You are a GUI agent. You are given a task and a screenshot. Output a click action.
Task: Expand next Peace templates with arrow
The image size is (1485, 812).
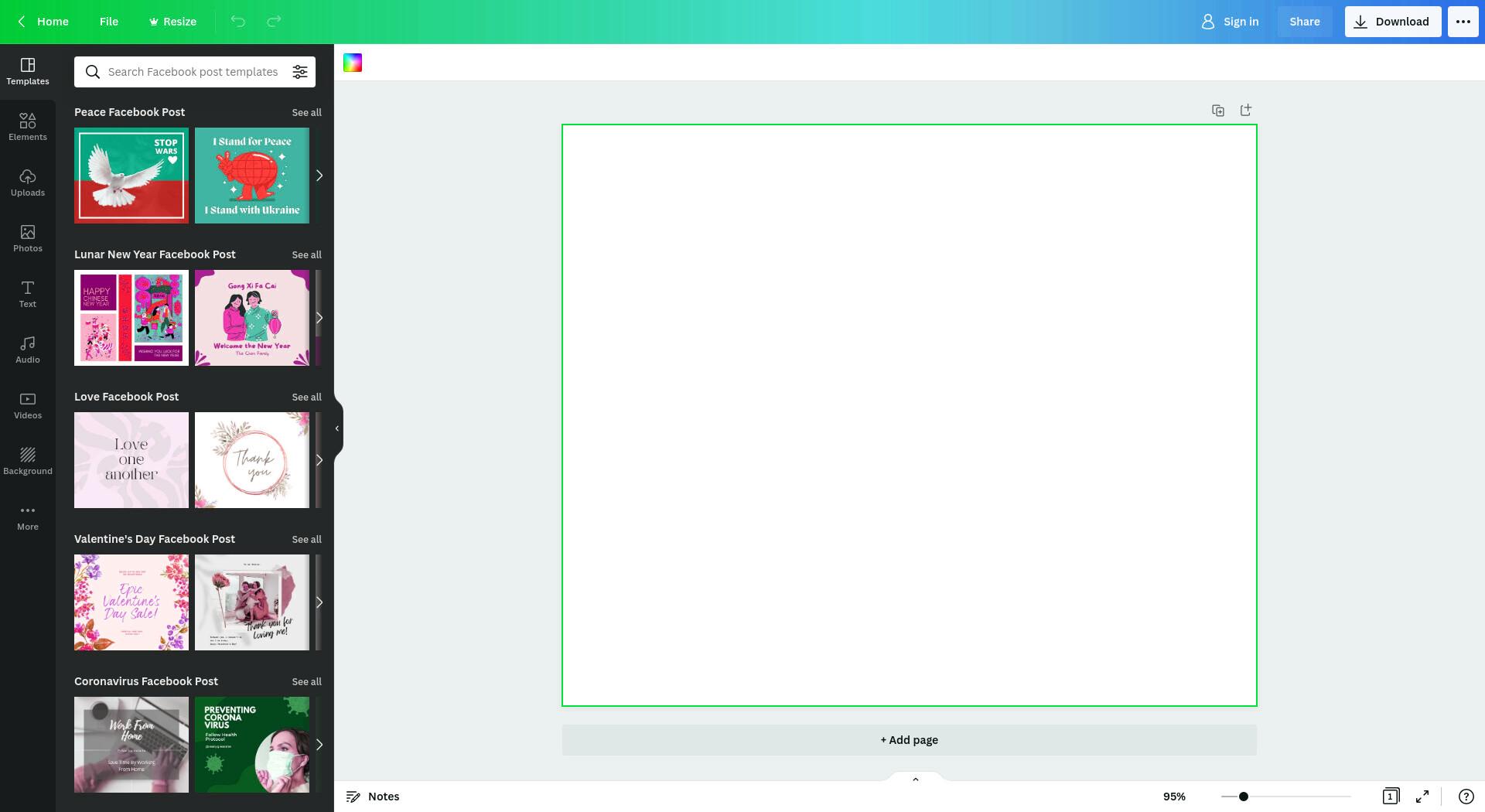click(x=319, y=176)
